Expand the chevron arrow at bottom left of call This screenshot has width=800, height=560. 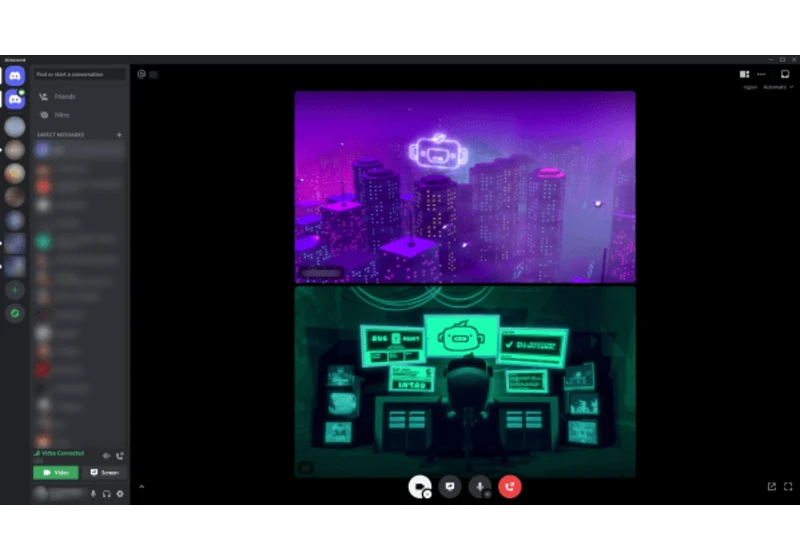142,487
